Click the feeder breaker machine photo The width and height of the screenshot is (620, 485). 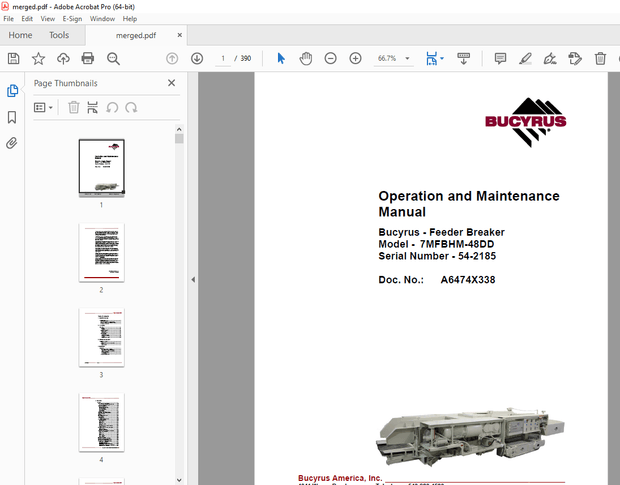point(470,438)
